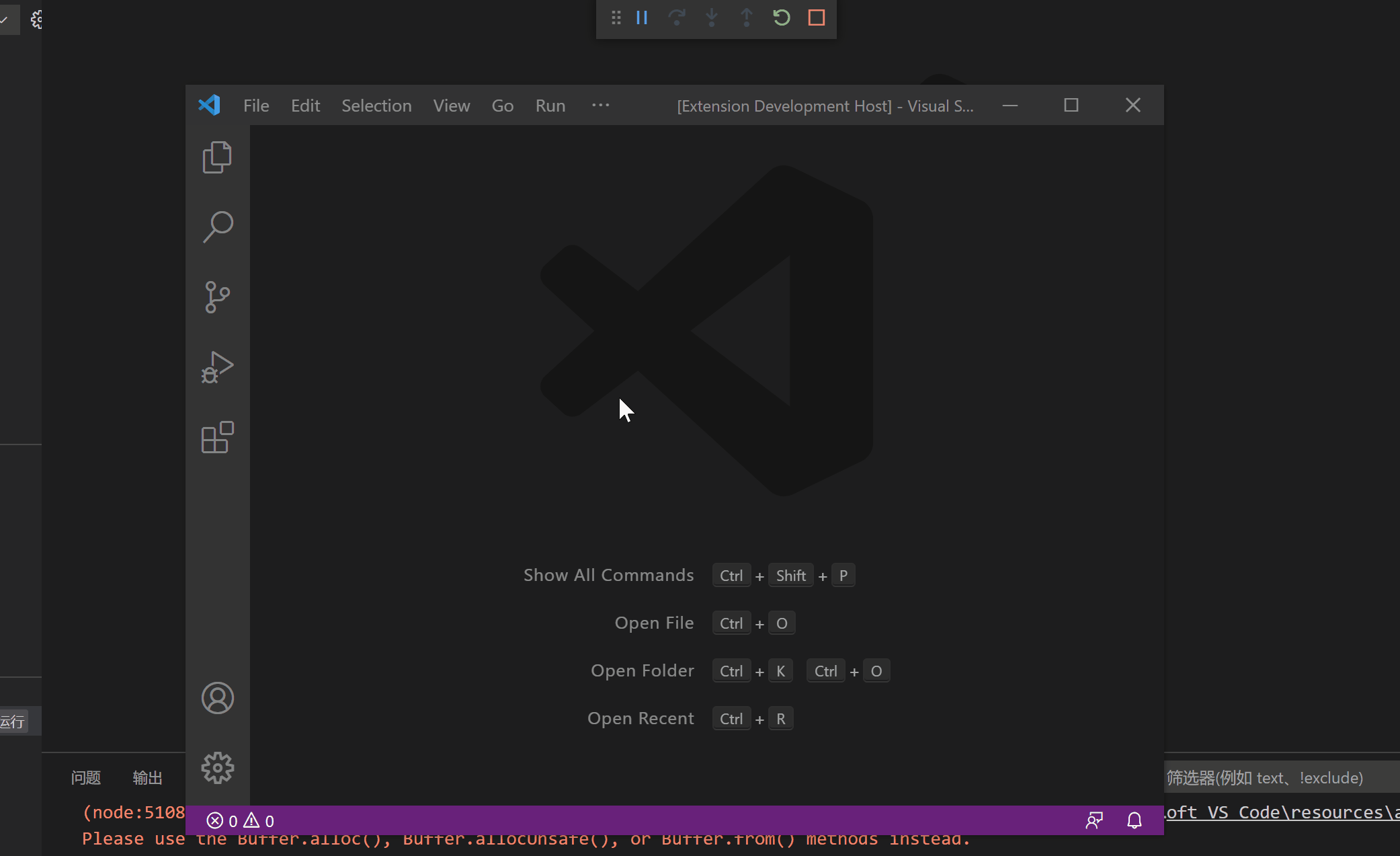Viewport: 1400px width, 856px height.
Task: Click the VS Code logo in title bar
Action: (209, 105)
